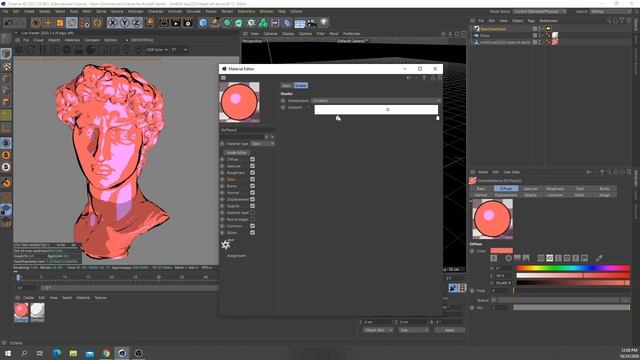
Task: Toggle the Y axis lock
Action: [x=124, y=23]
